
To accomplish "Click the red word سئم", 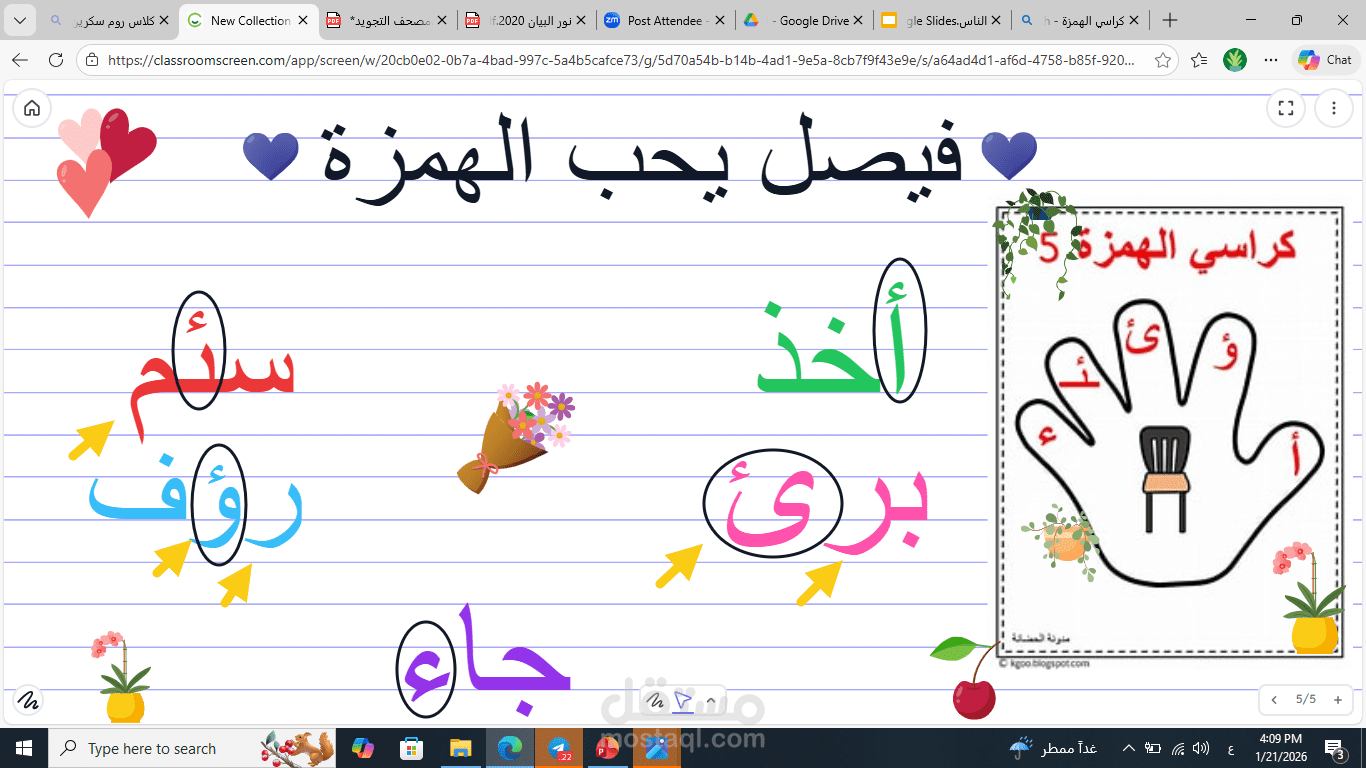I will pyautogui.click(x=215, y=366).
